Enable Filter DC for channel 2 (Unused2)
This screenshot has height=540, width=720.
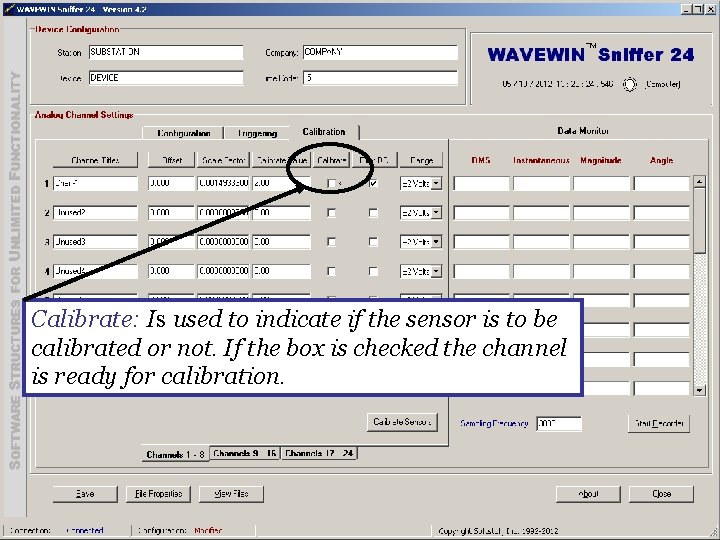pyautogui.click(x=373, y=213)
